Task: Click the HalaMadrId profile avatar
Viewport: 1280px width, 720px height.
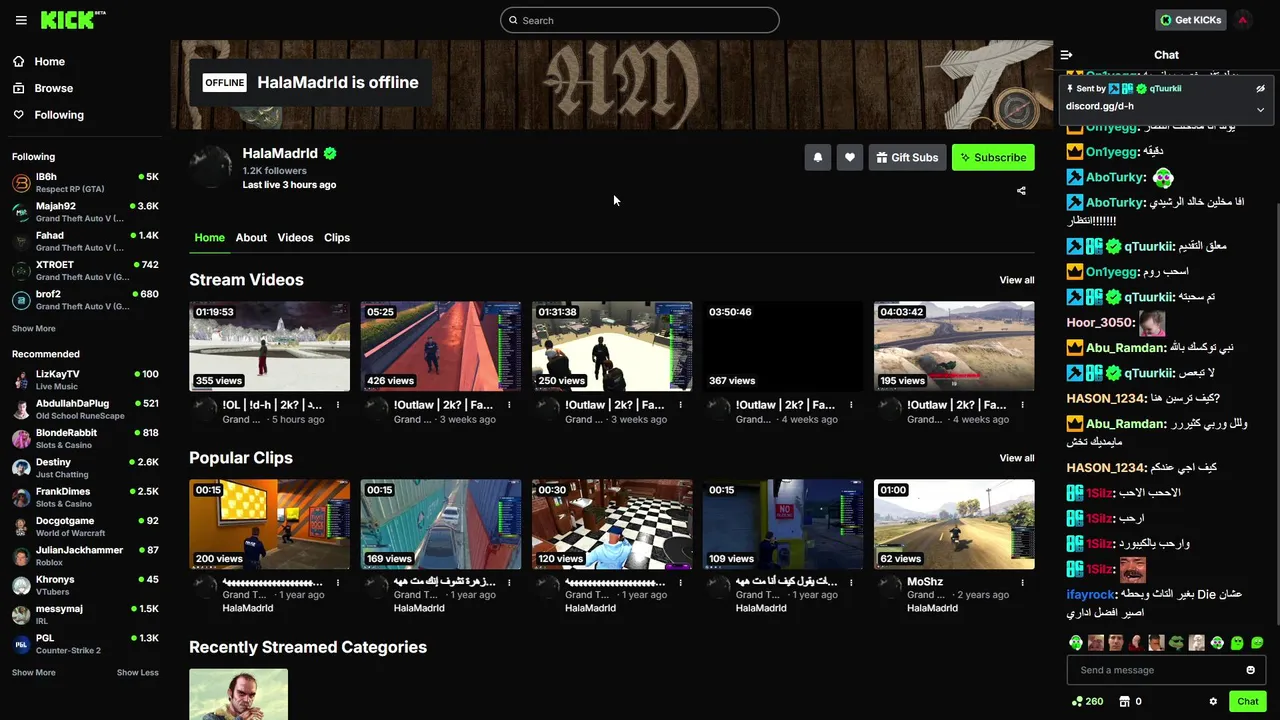Action: pyautogui.click(x=211, y=167)
